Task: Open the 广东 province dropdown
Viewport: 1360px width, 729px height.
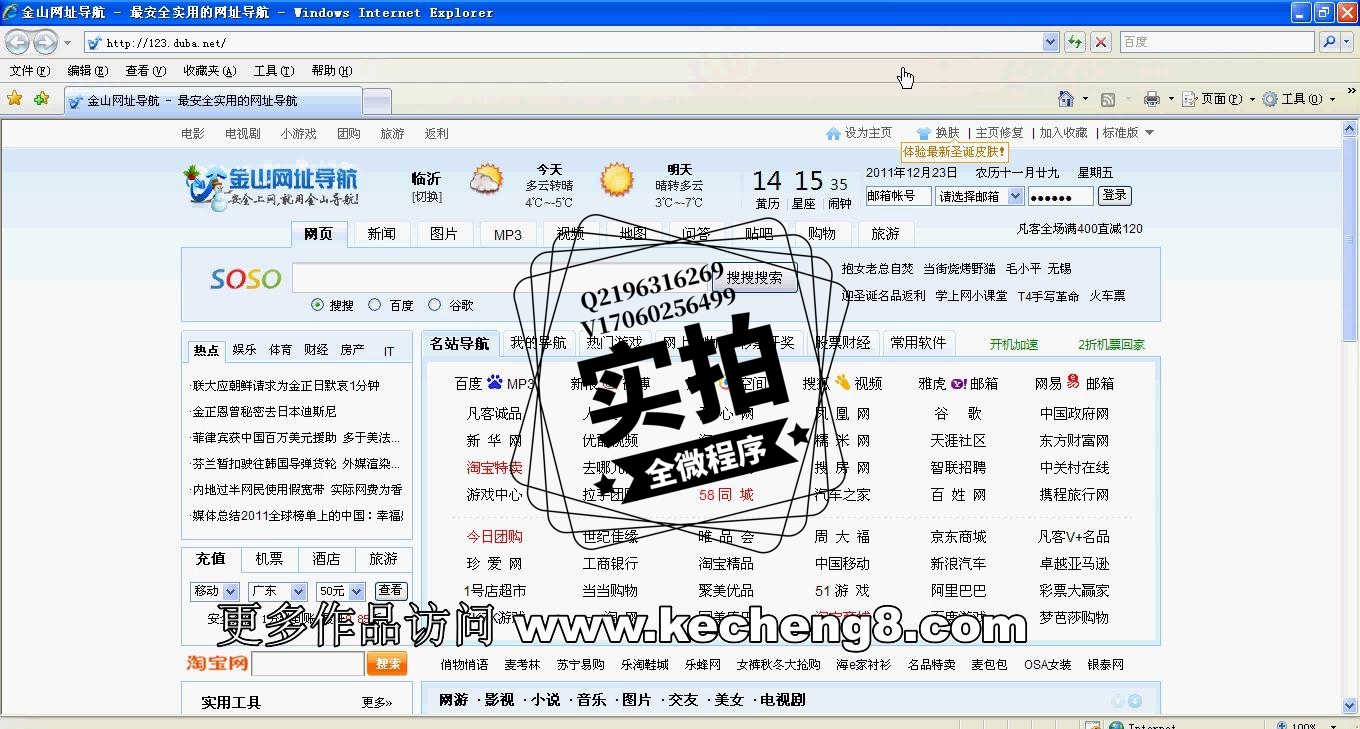Action: (x=277, y=591)
